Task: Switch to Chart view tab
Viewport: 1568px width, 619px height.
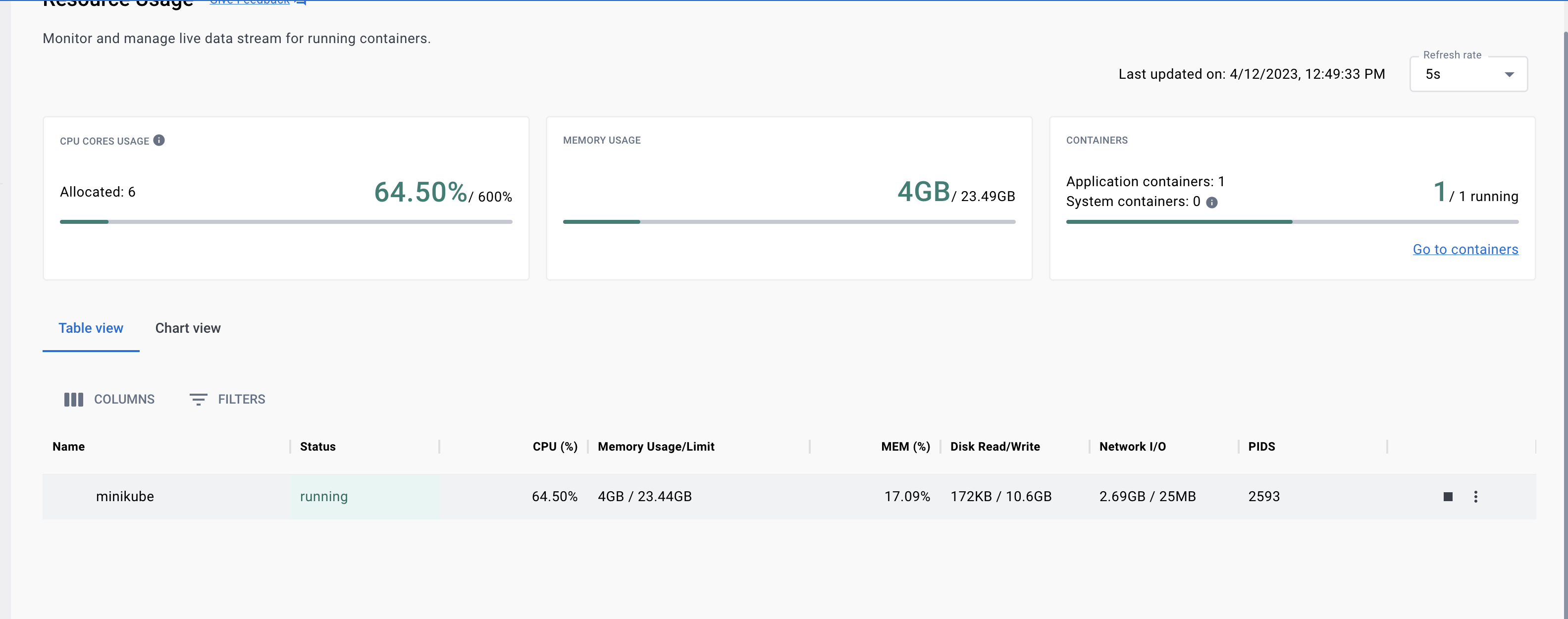Action: [188, 328]
